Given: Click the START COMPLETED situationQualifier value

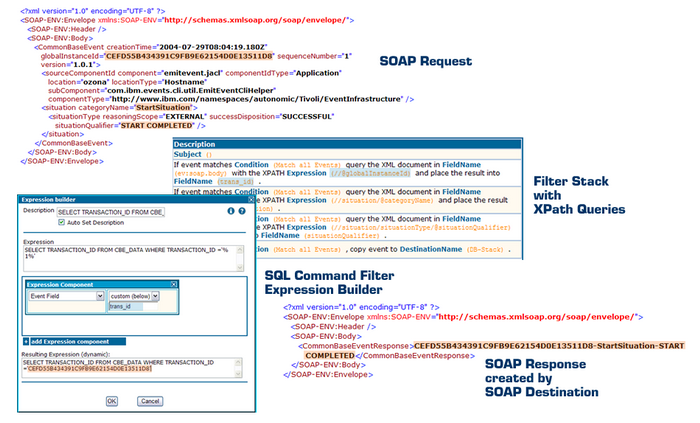Looking at the screenshot, I should click(x=157, y=126).
